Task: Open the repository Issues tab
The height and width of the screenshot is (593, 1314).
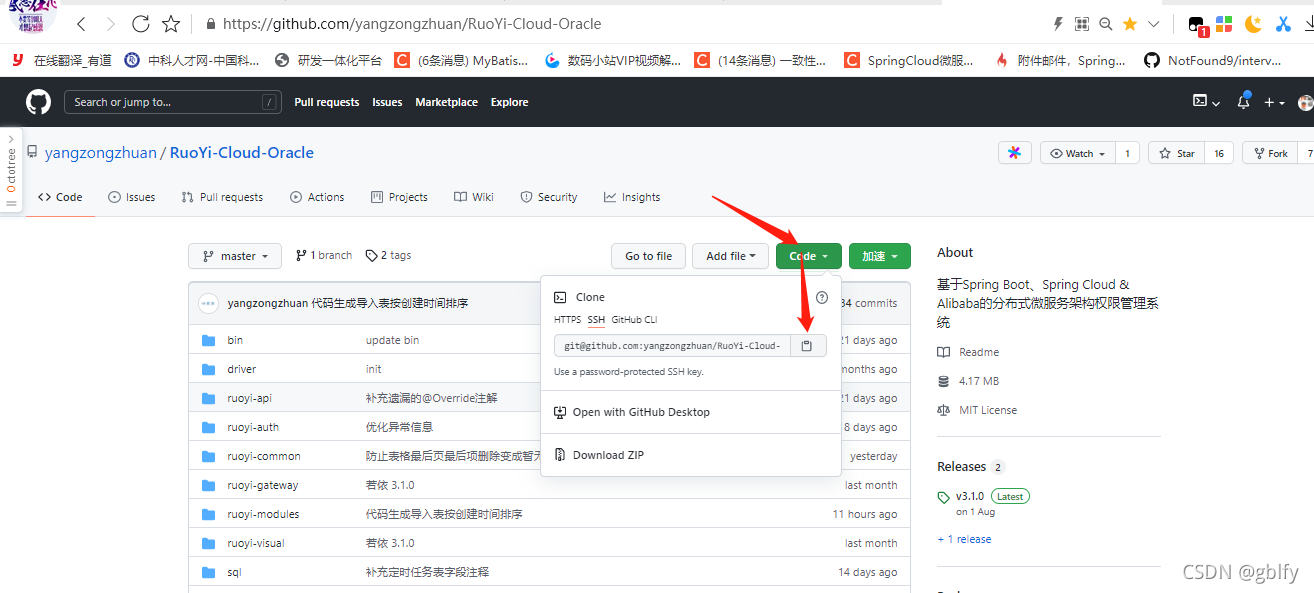Action: (131, 197)
